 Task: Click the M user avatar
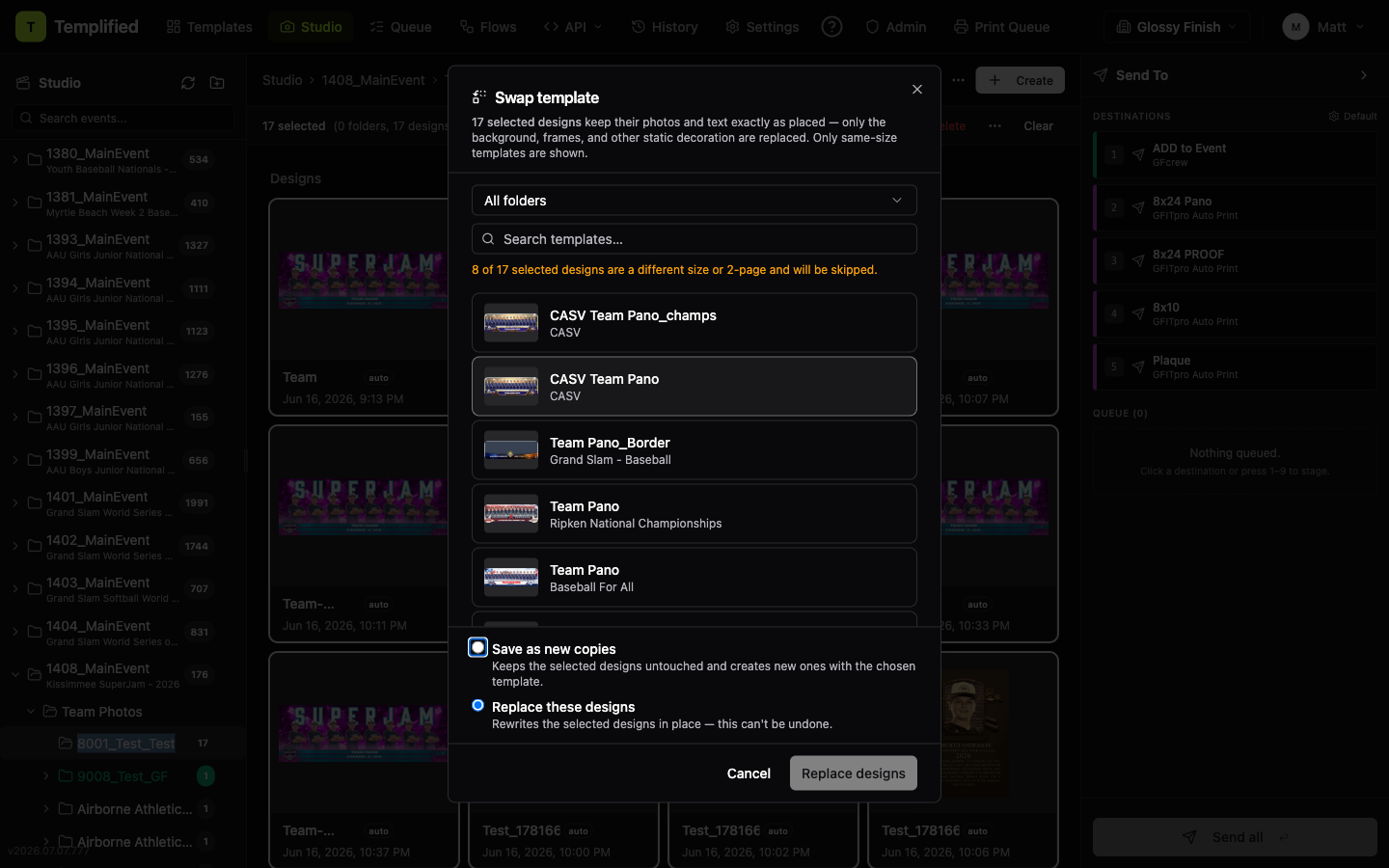(x=1295, y=27)
